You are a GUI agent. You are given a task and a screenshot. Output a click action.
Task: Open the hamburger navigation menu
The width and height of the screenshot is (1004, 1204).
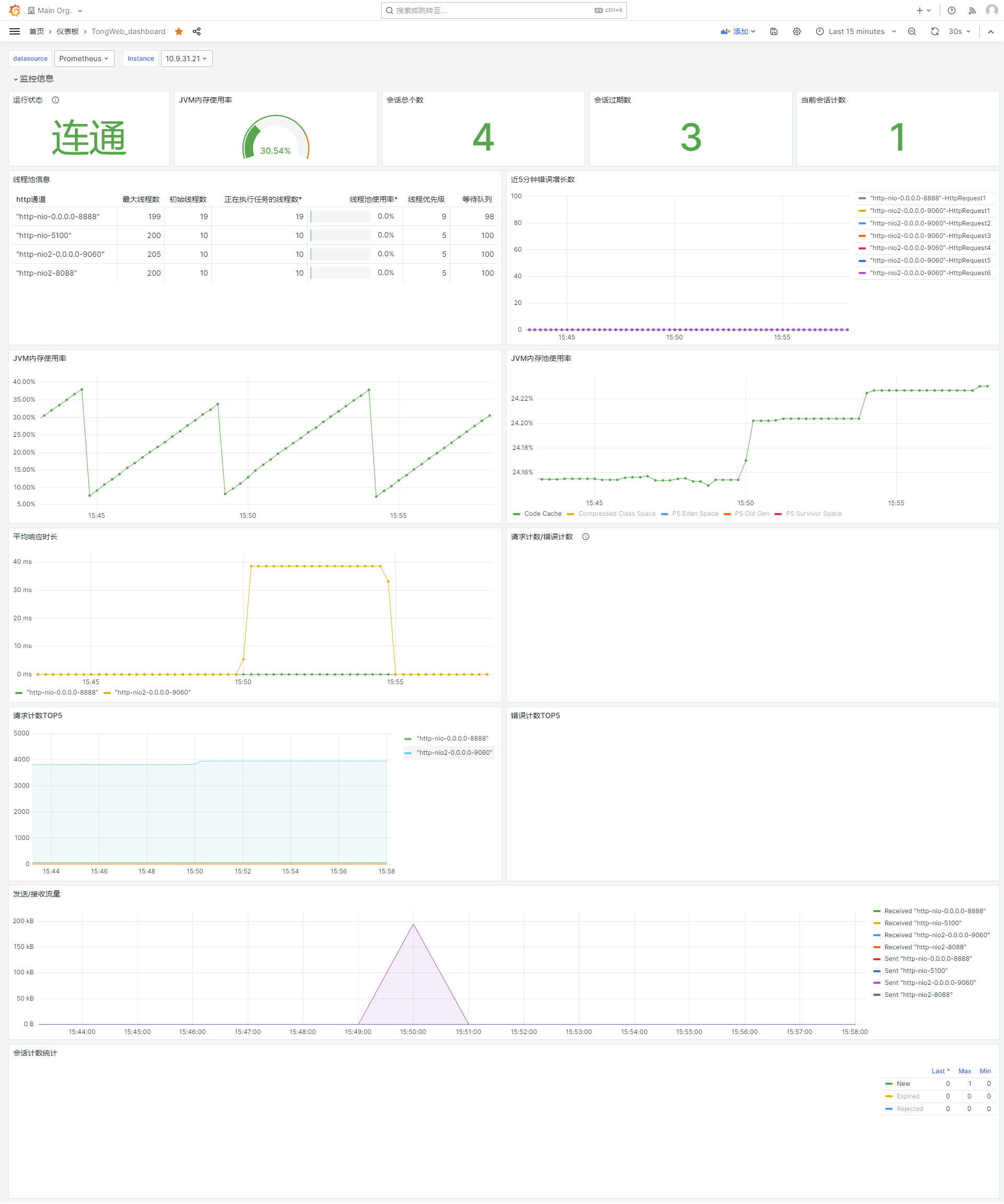click(15, 31)
